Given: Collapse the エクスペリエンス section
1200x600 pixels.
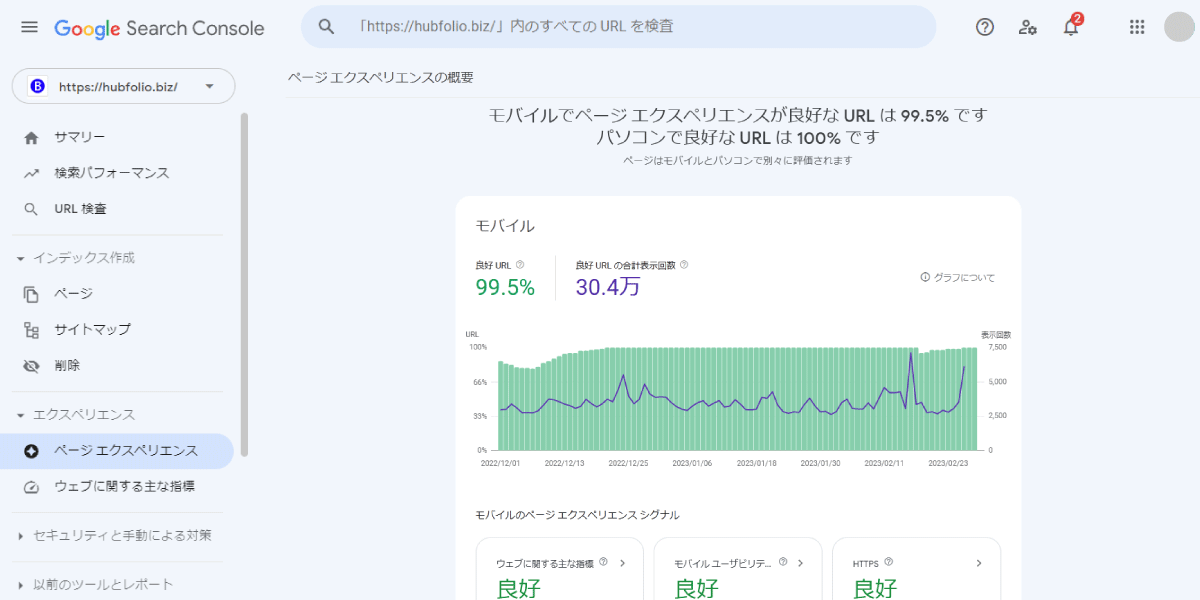Looking at the screenshot, I should pos(21,415).
